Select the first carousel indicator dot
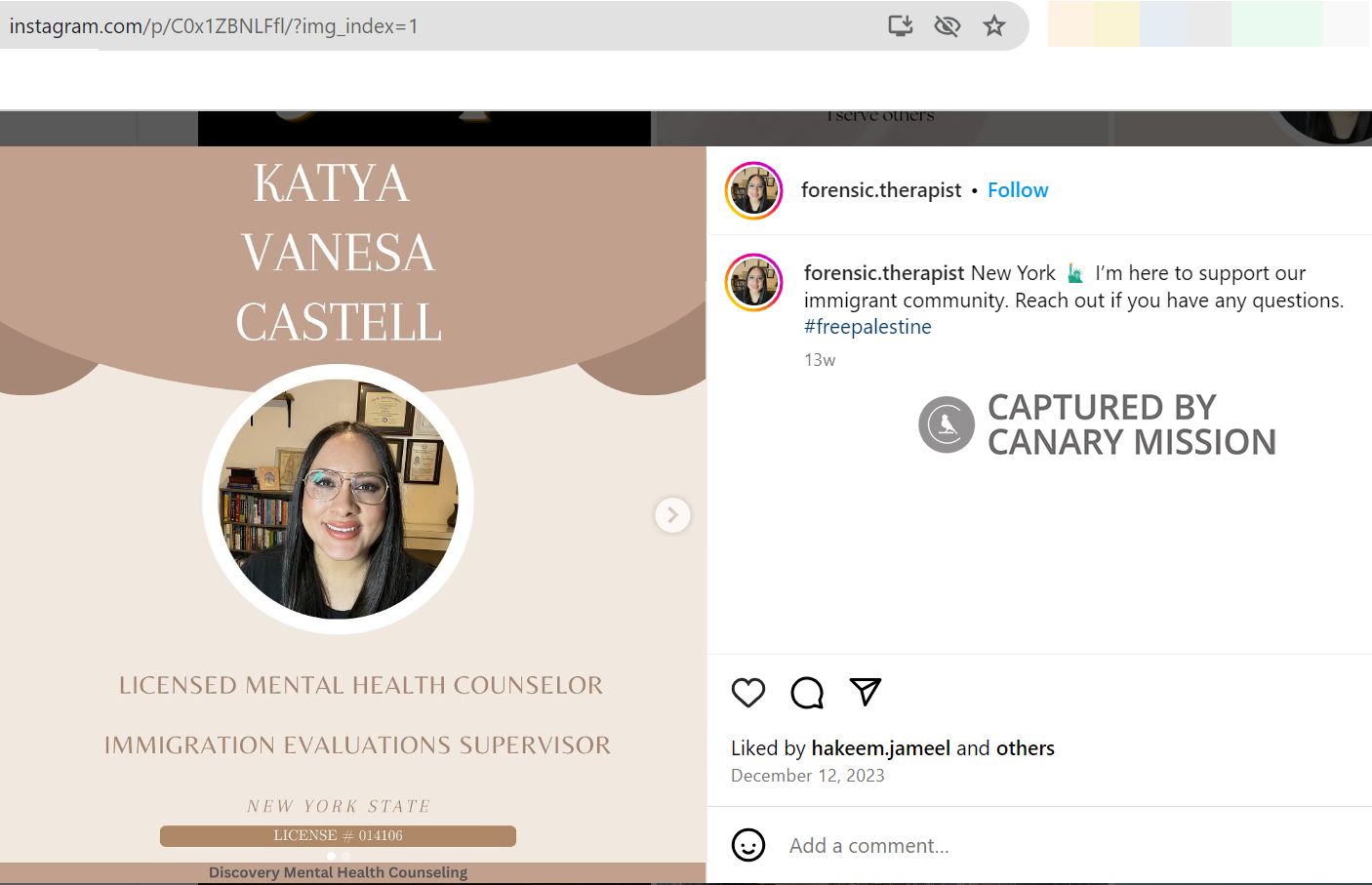 [331, 856]
